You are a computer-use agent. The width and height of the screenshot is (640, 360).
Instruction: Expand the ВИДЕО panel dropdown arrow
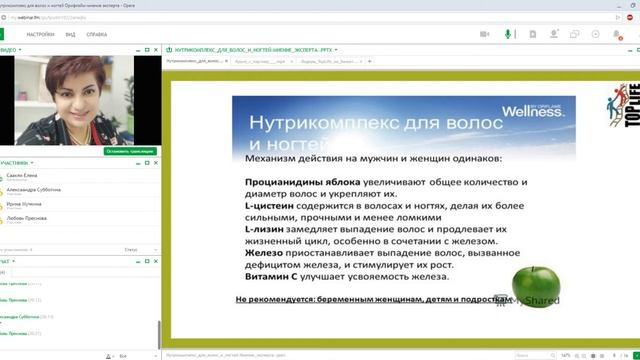click(20, 50)
